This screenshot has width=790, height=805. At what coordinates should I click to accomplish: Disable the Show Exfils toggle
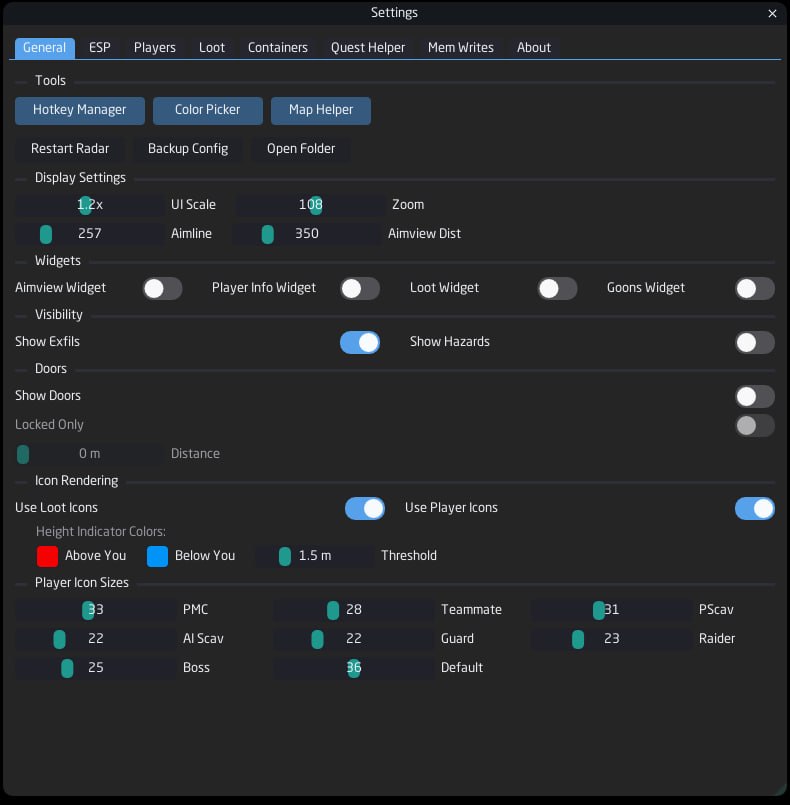coord(360,342)
